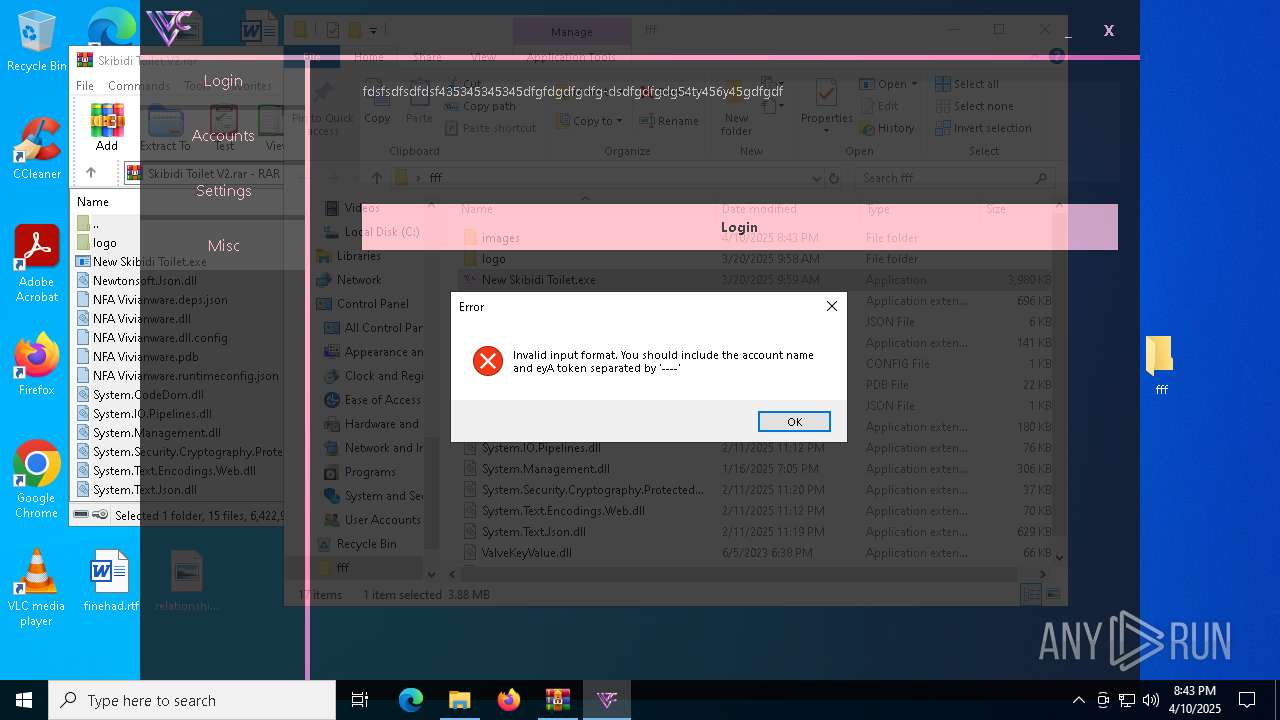The height and width of the screenshot is (720, 1280).
Task: Open Adobe Acrobat desktop icon
Action: [x=36, y=264]
